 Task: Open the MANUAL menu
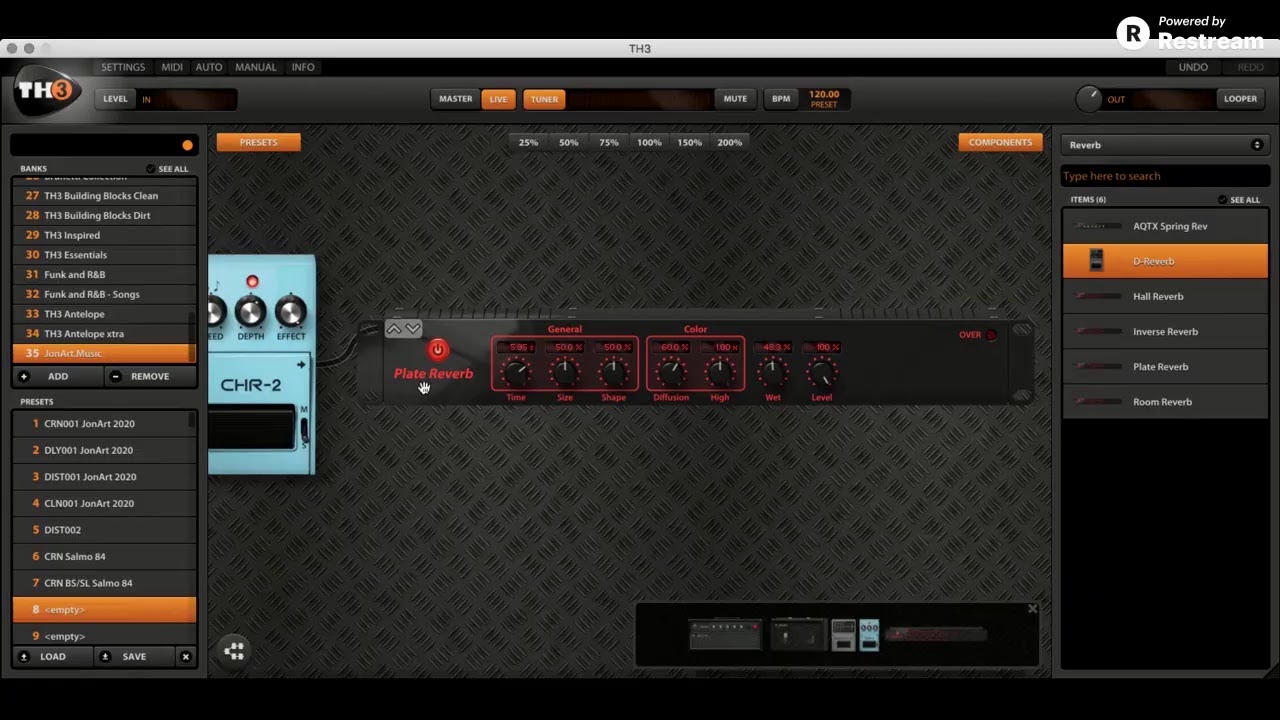pyautogui.click(x=256, y=67)
